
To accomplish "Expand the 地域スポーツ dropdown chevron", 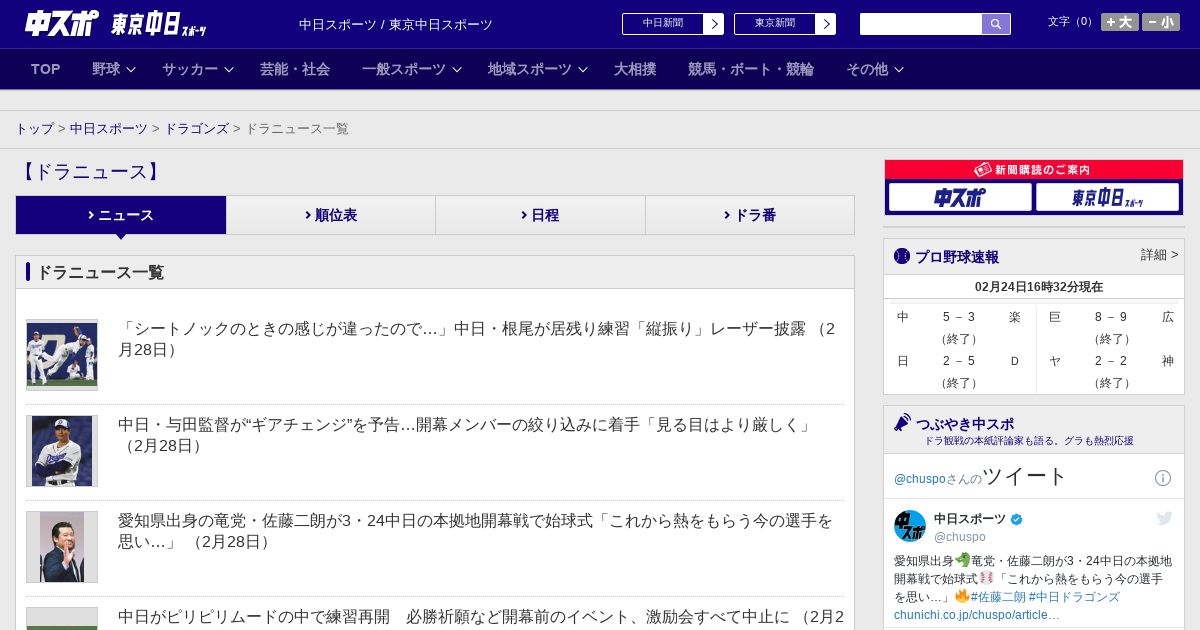I will pos(583,70).
